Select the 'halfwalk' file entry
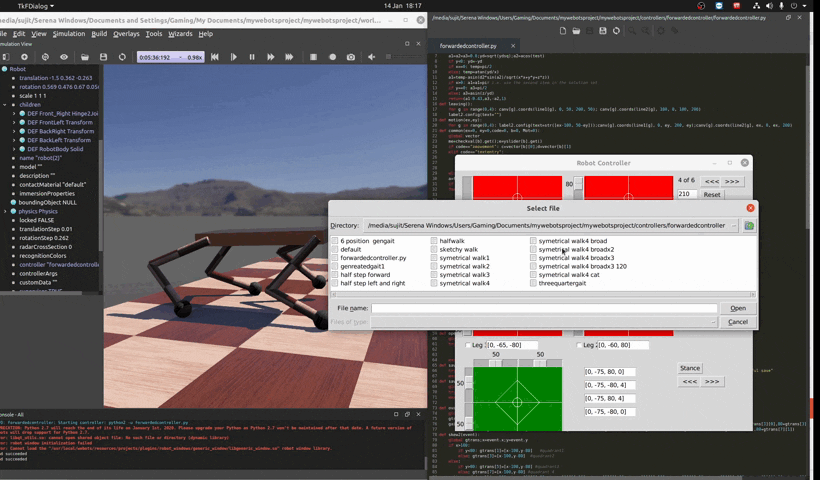The height and width of the screenshot is (480, 820). coord(452,241)
